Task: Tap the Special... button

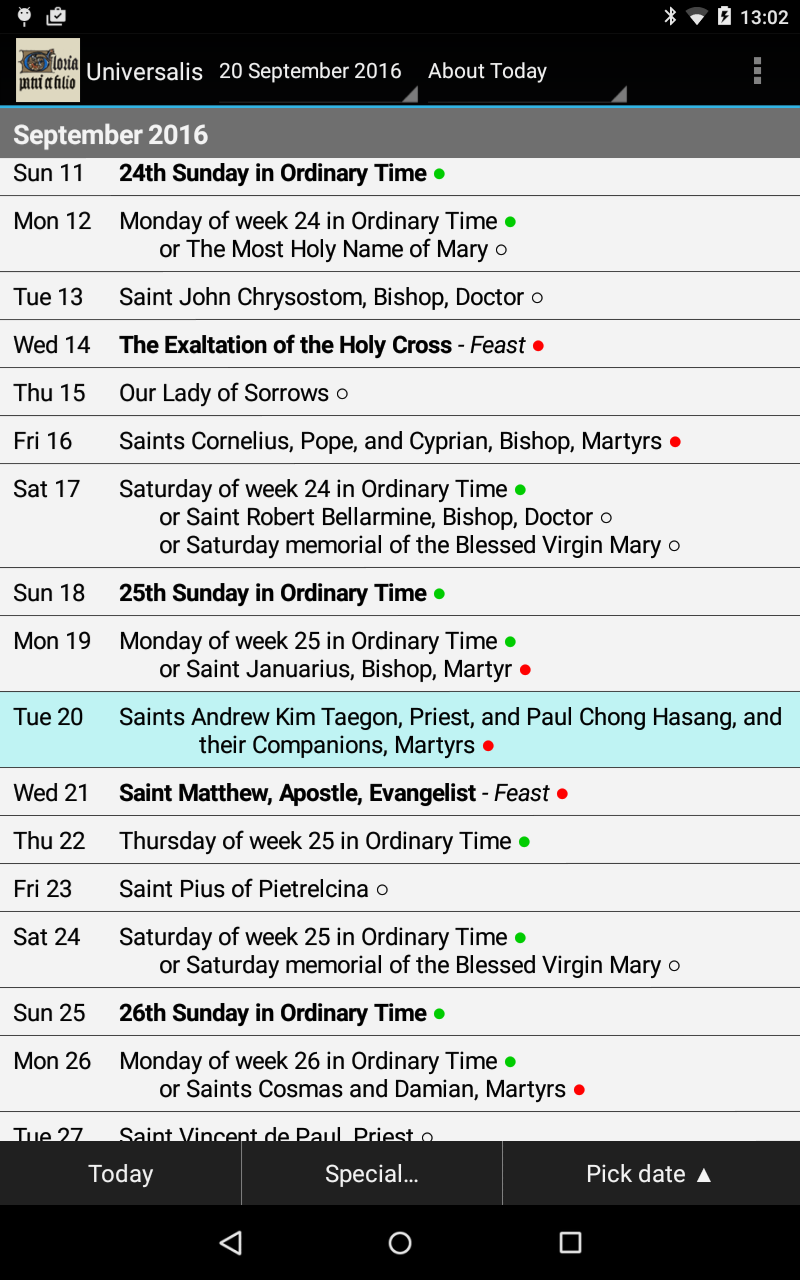Action: 371,1174
